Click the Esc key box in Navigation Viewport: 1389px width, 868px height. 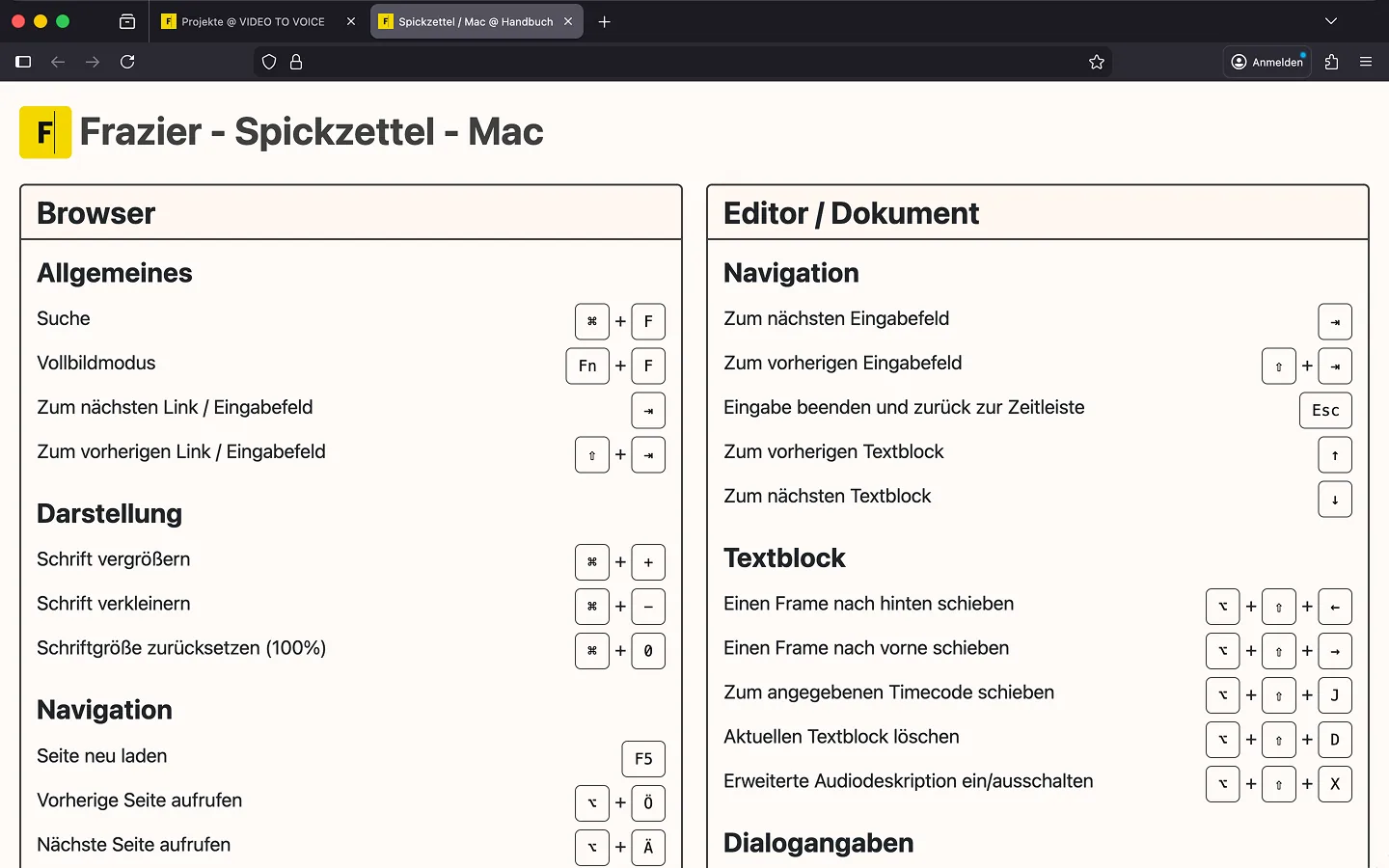(1325, 410)
